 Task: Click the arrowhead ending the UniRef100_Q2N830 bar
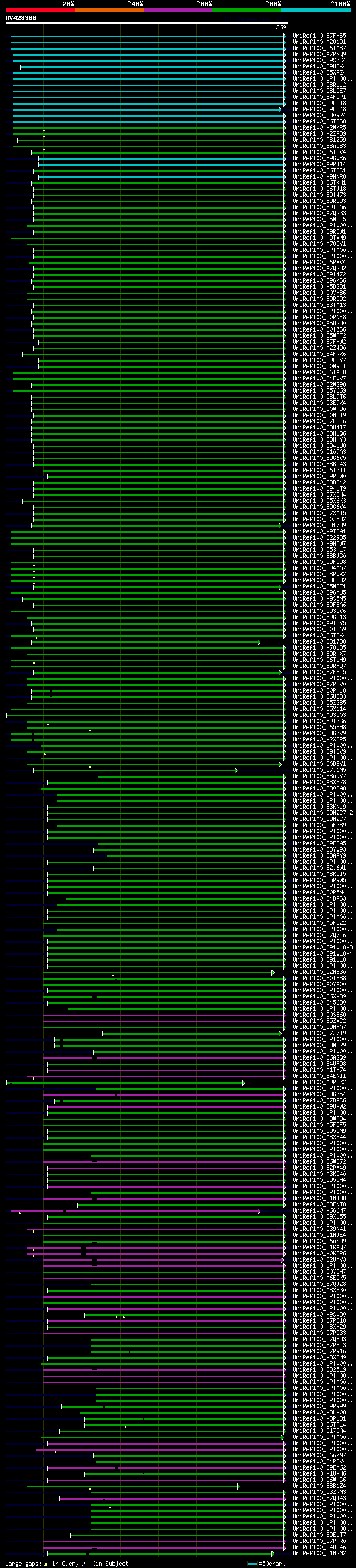[x=273, y=972]
